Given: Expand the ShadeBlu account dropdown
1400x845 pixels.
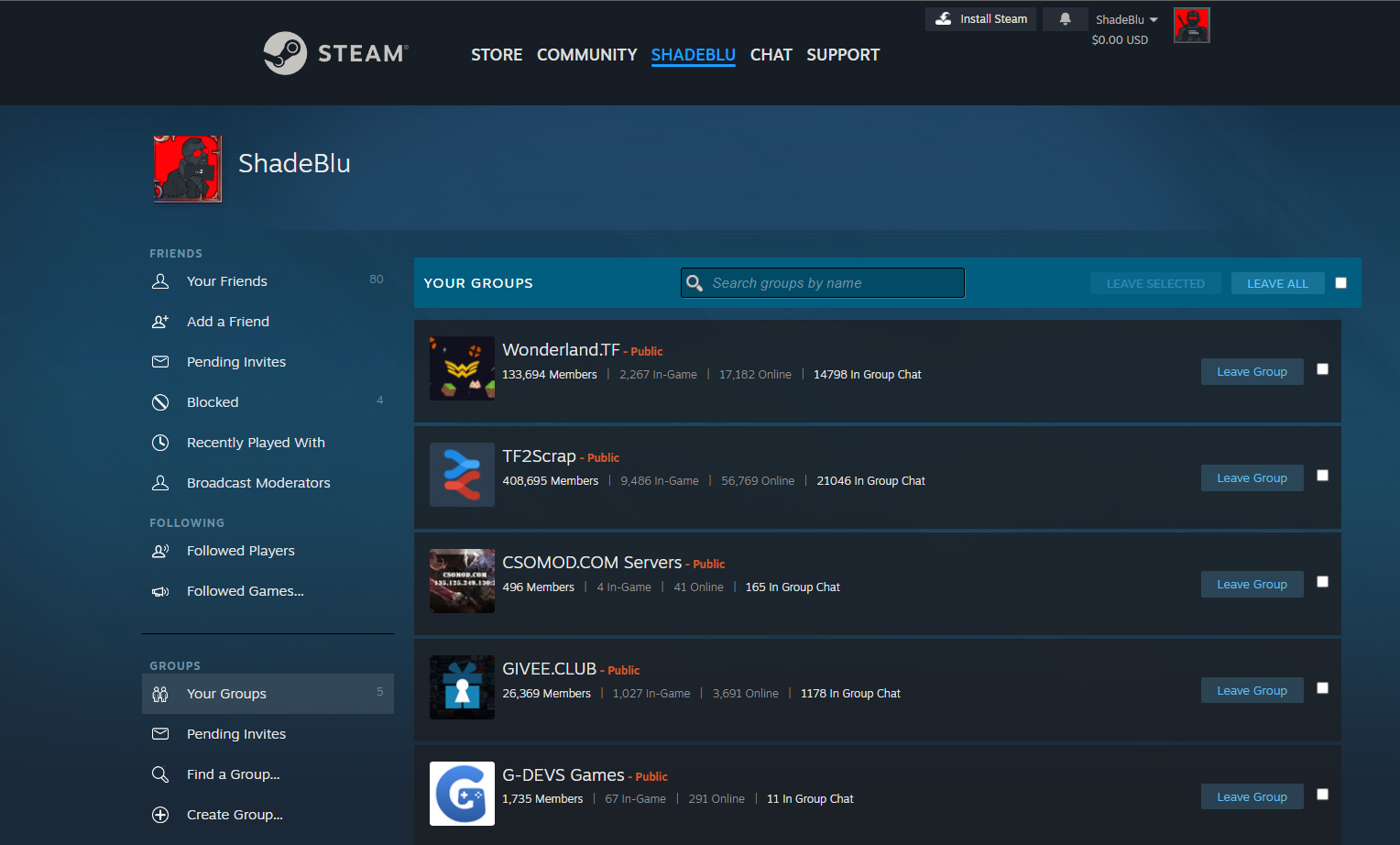Looking at the screenshot, I should point(1126,20).
